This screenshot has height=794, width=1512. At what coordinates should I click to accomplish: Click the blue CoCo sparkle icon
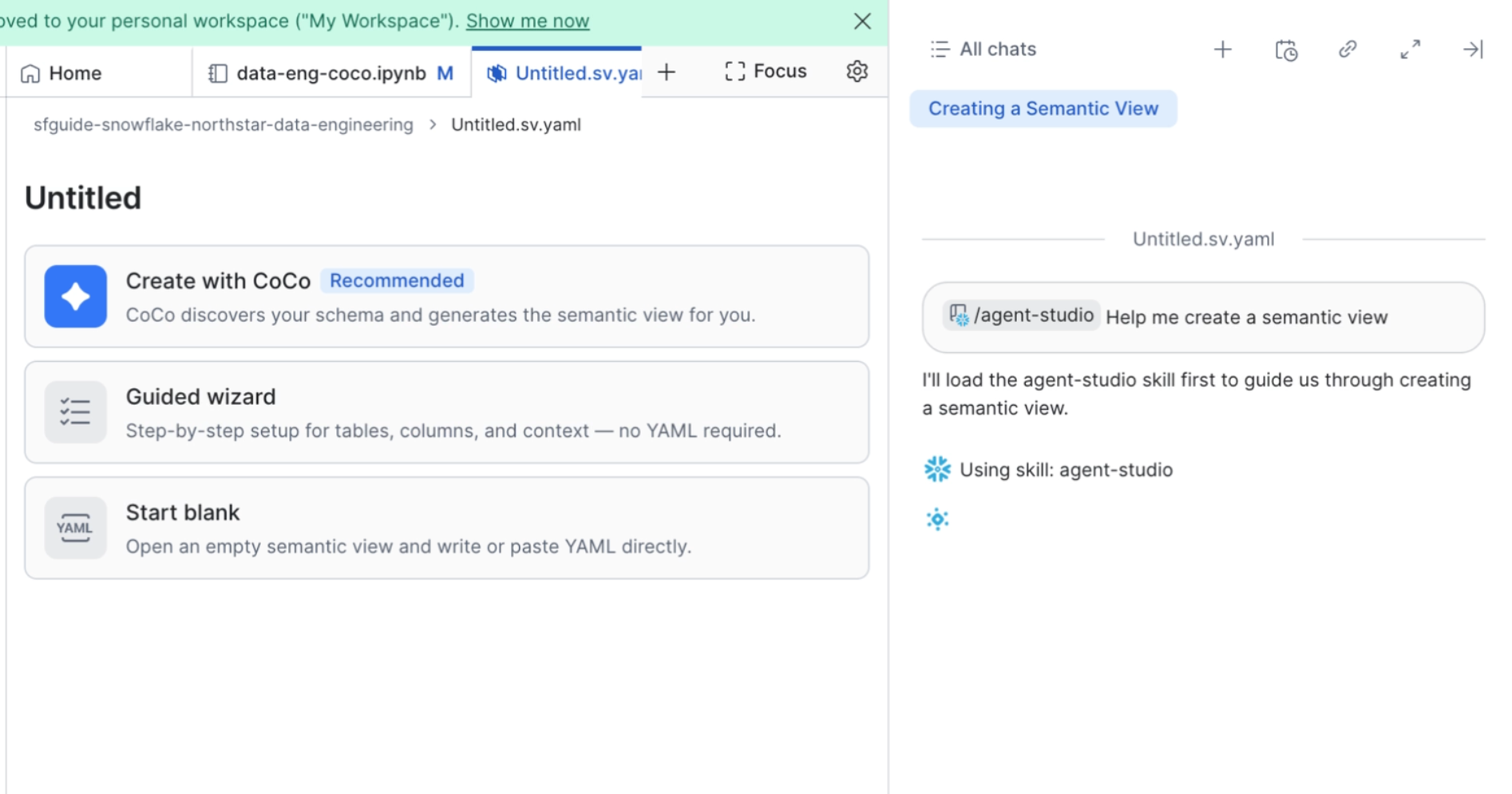pyautogui.click(x=76, y=296)
